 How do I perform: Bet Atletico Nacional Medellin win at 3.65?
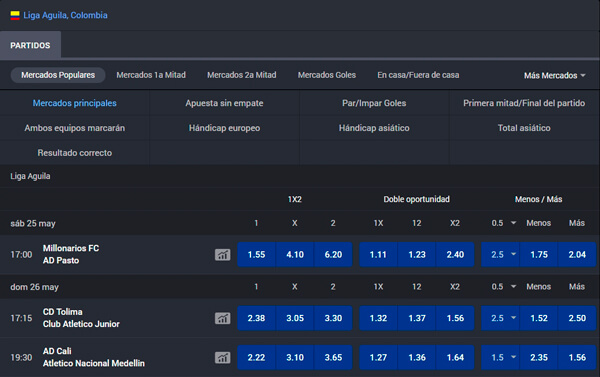click(333, 357)
